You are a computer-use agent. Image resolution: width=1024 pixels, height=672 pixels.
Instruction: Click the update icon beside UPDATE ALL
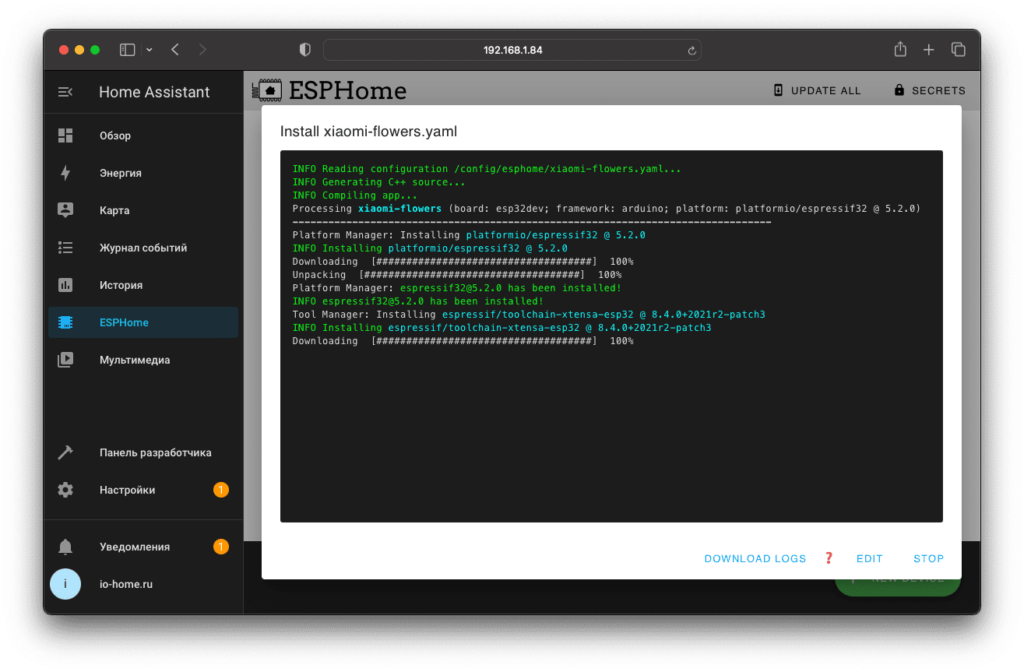point(778,90)
